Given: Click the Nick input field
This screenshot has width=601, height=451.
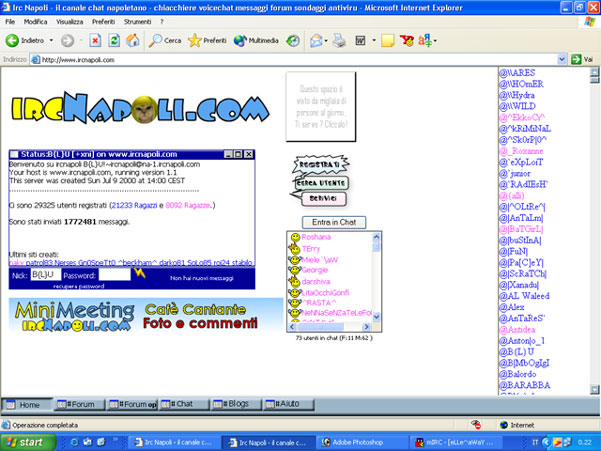Looking at the screenshot, I should [46, 274].
